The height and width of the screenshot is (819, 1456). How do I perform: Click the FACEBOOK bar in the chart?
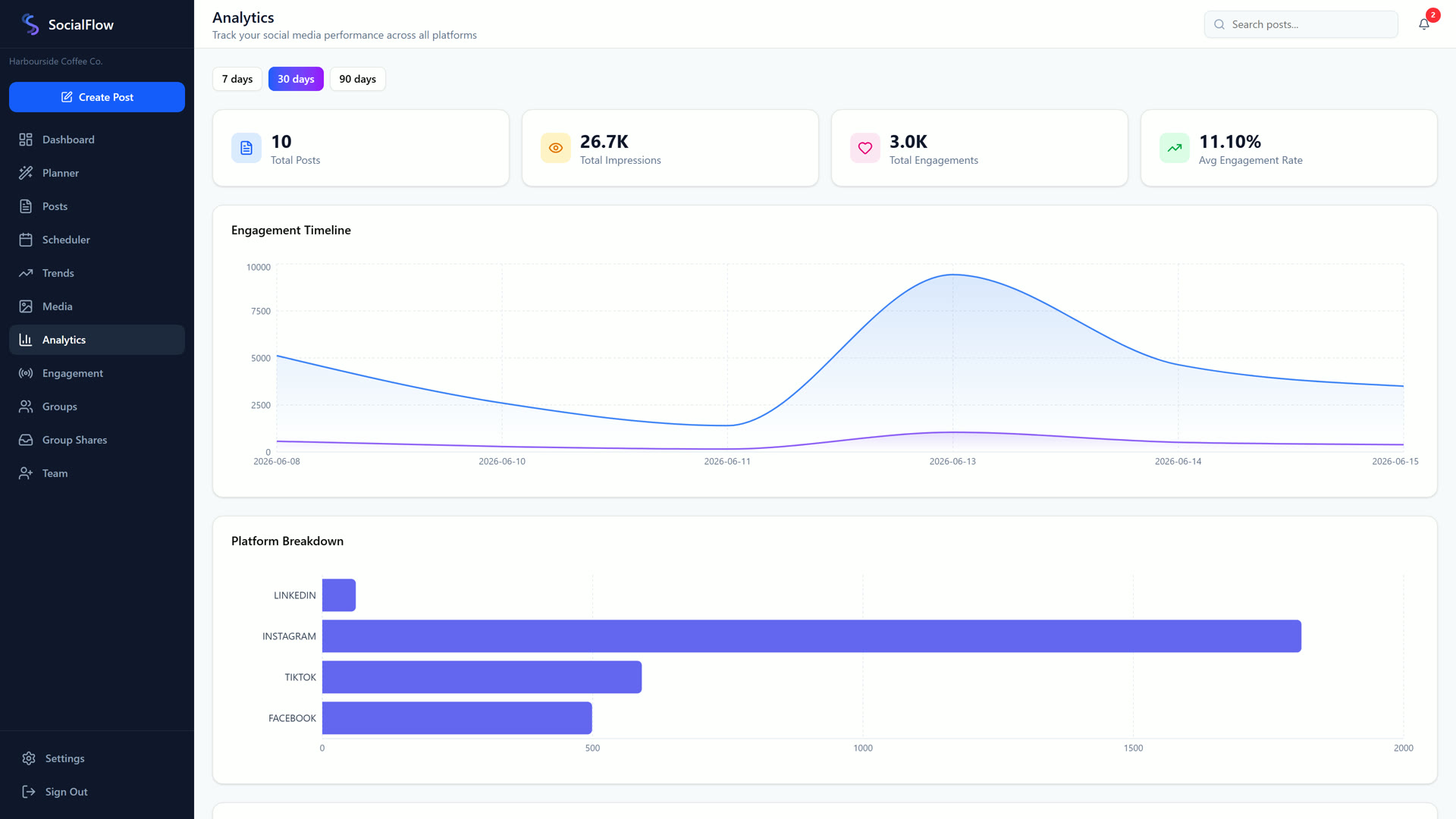click(x=457, y=718)
